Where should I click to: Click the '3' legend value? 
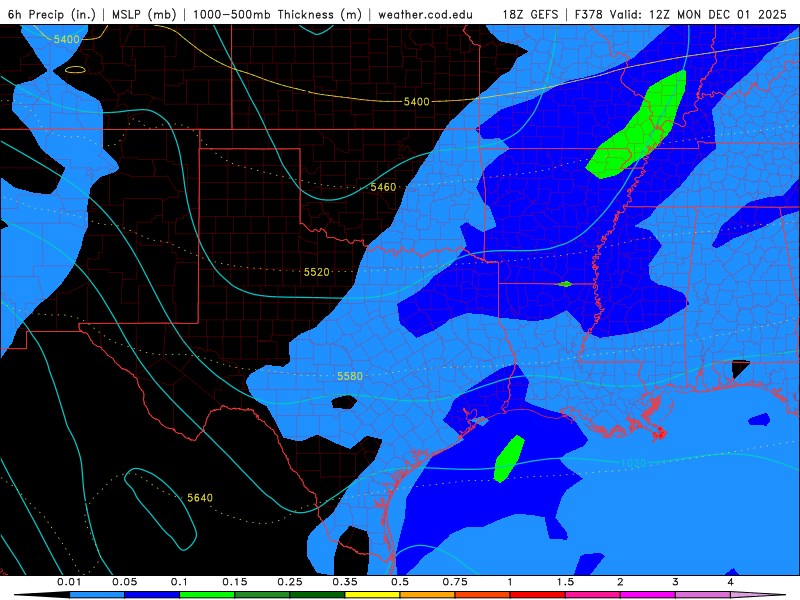676,582
